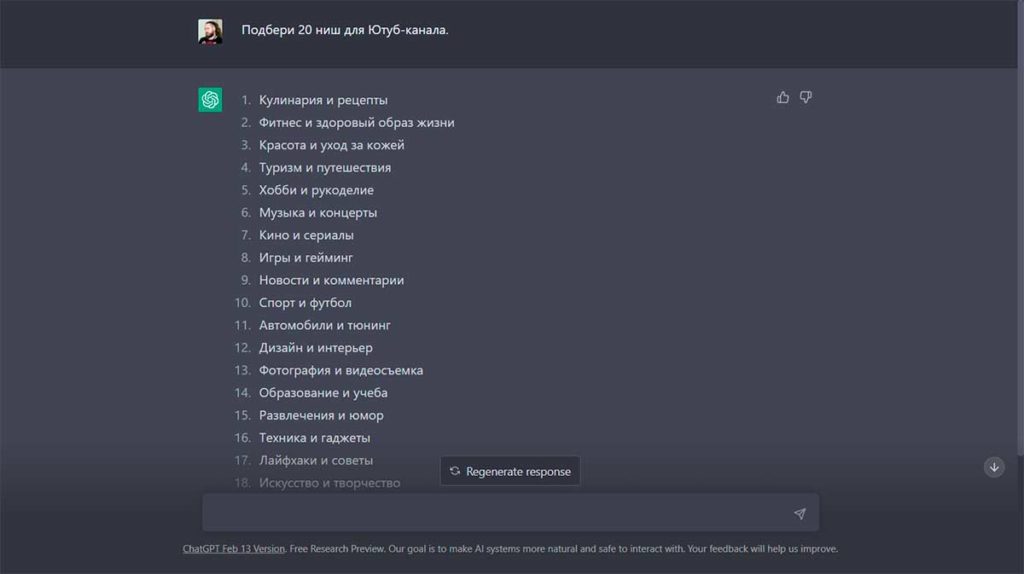Click the refresh icon in Regenerate button
Viewport: 1024px width, 574px height.
click(455, 471)
